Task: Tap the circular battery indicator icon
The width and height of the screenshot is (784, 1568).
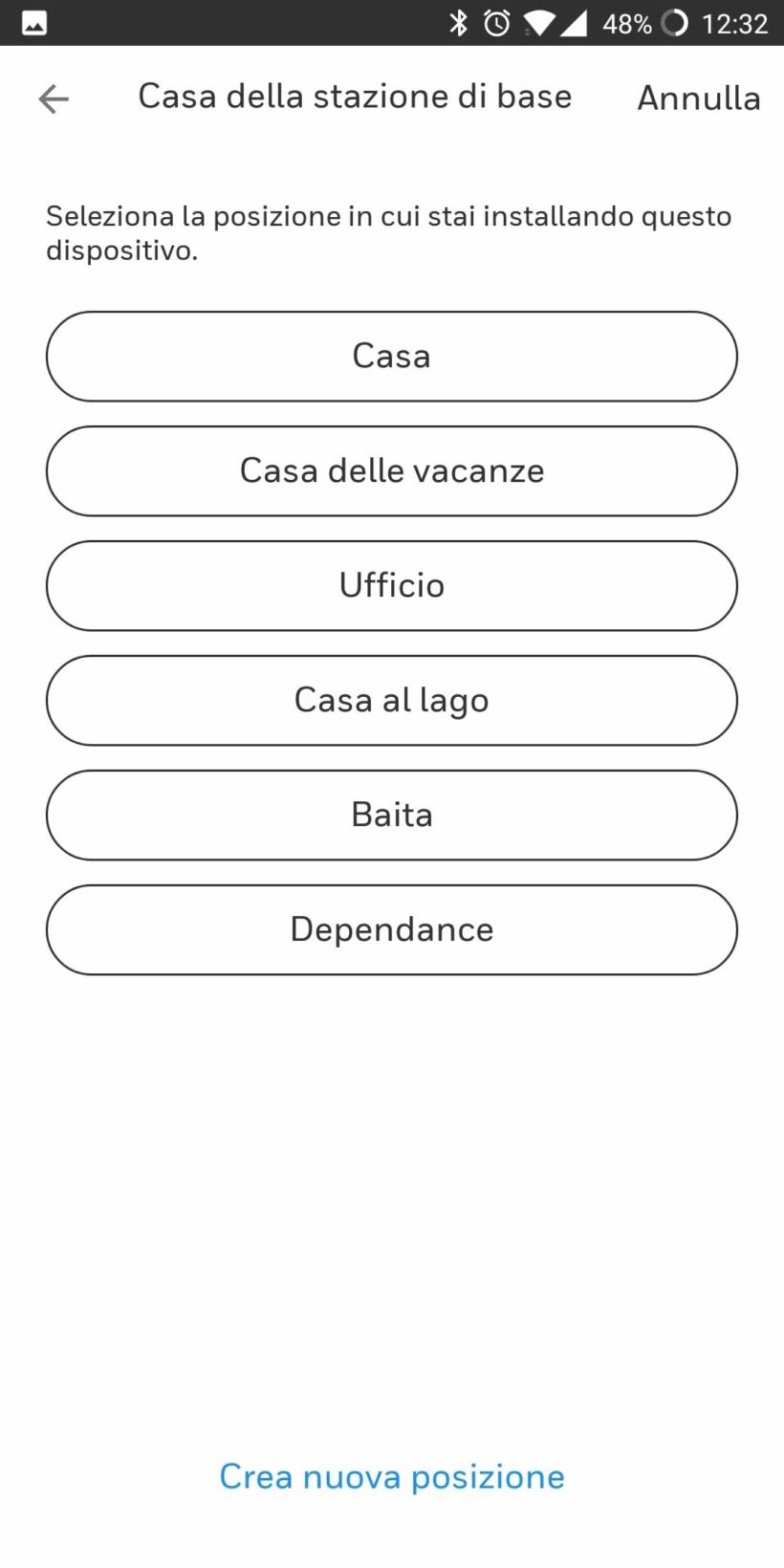Action: 675,23
